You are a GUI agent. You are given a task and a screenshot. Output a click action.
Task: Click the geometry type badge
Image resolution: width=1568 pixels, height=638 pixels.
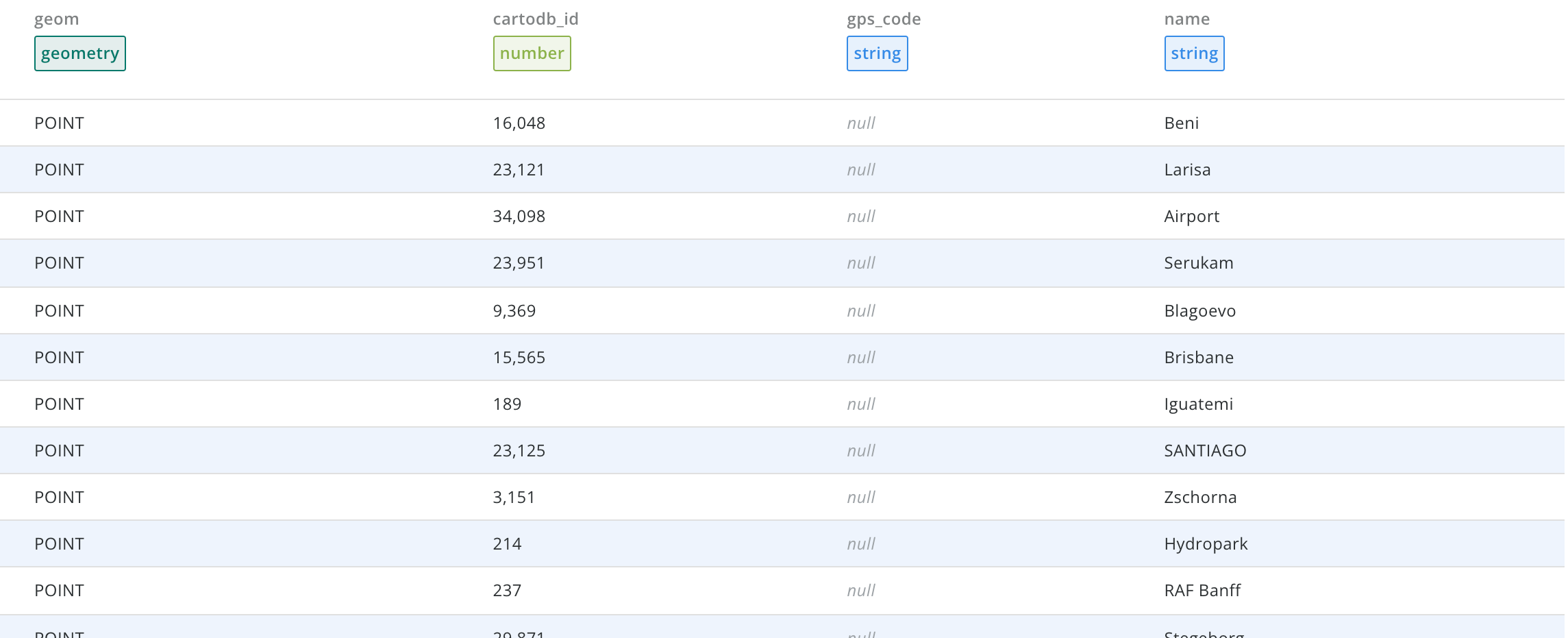(x=80, y=53)
